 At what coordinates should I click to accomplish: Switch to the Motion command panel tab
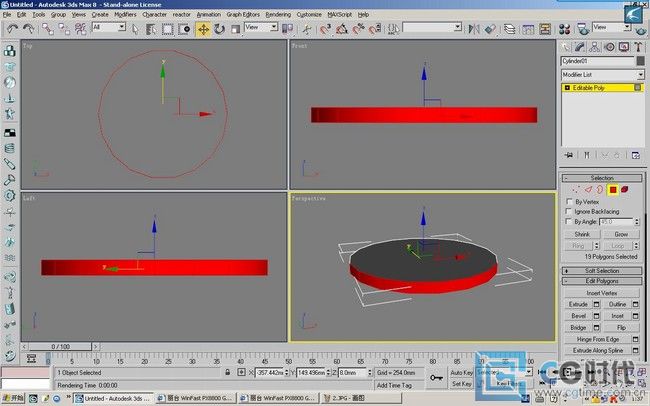[609, 47]
